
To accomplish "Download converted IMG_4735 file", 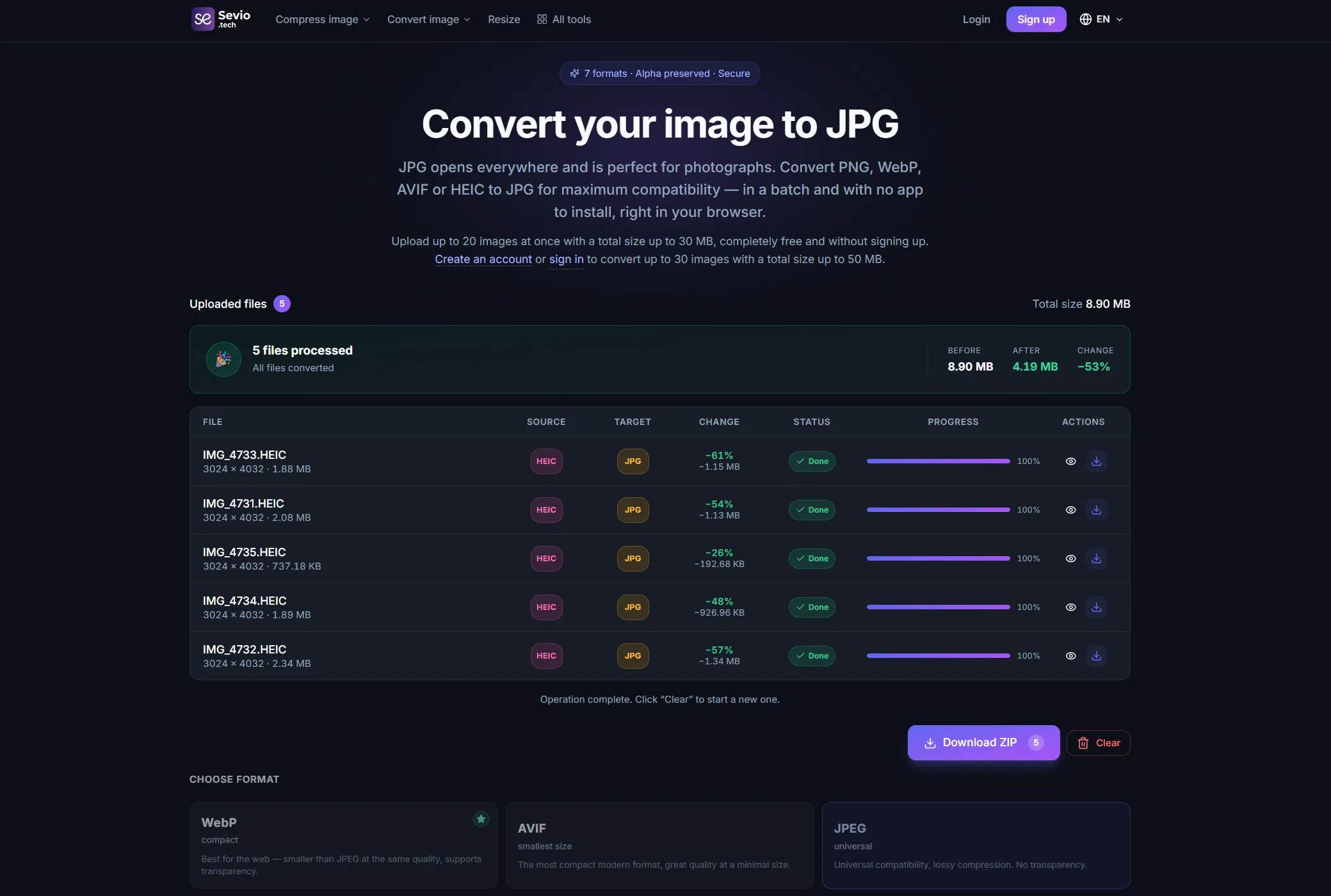I will pyautogui.click(x=1097, y=559).
